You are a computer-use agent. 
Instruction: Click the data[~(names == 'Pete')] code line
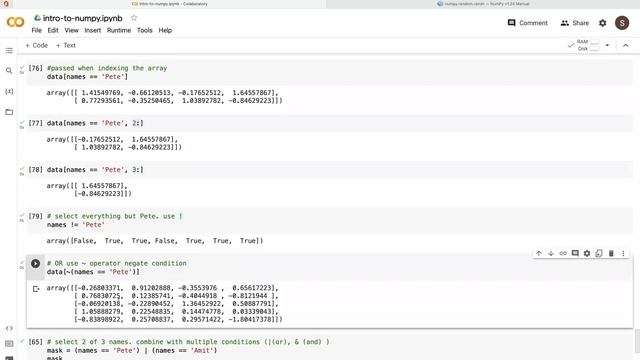pyautogui.click(x=93, y=272)
